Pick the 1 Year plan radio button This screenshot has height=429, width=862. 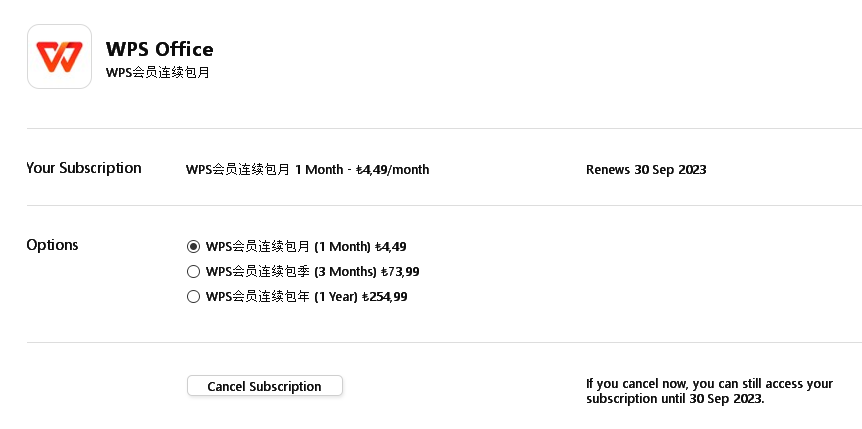(x=194, y=296)
